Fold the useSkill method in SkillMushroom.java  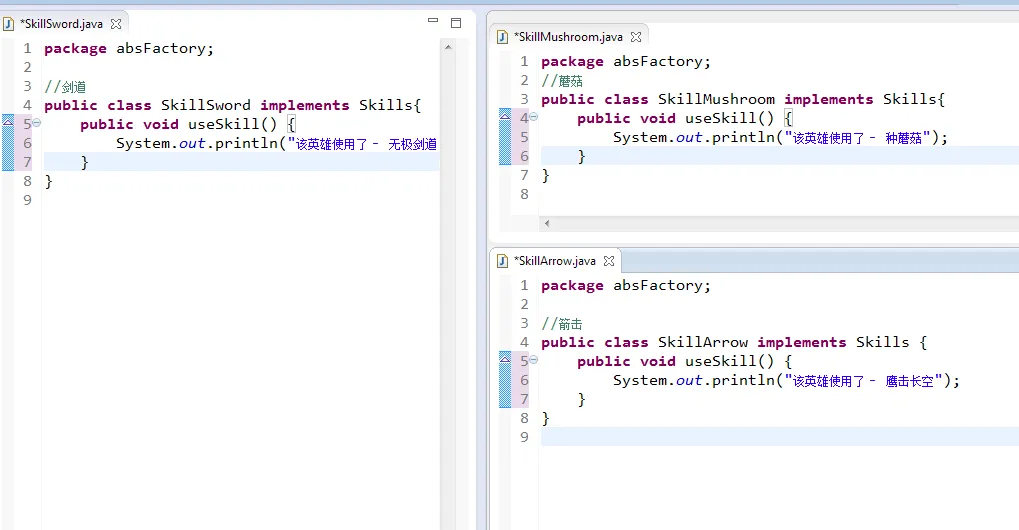click(x=533, y=117)
